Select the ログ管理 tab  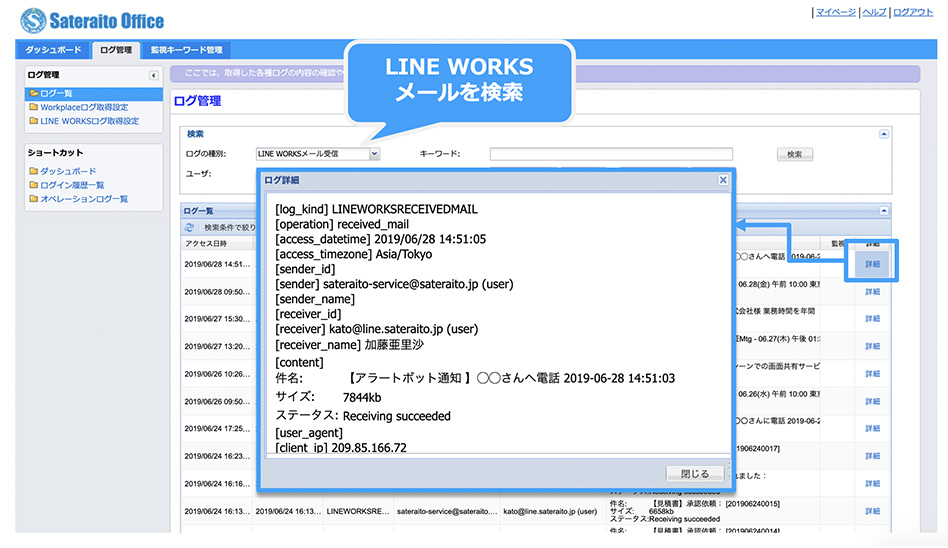116,50
